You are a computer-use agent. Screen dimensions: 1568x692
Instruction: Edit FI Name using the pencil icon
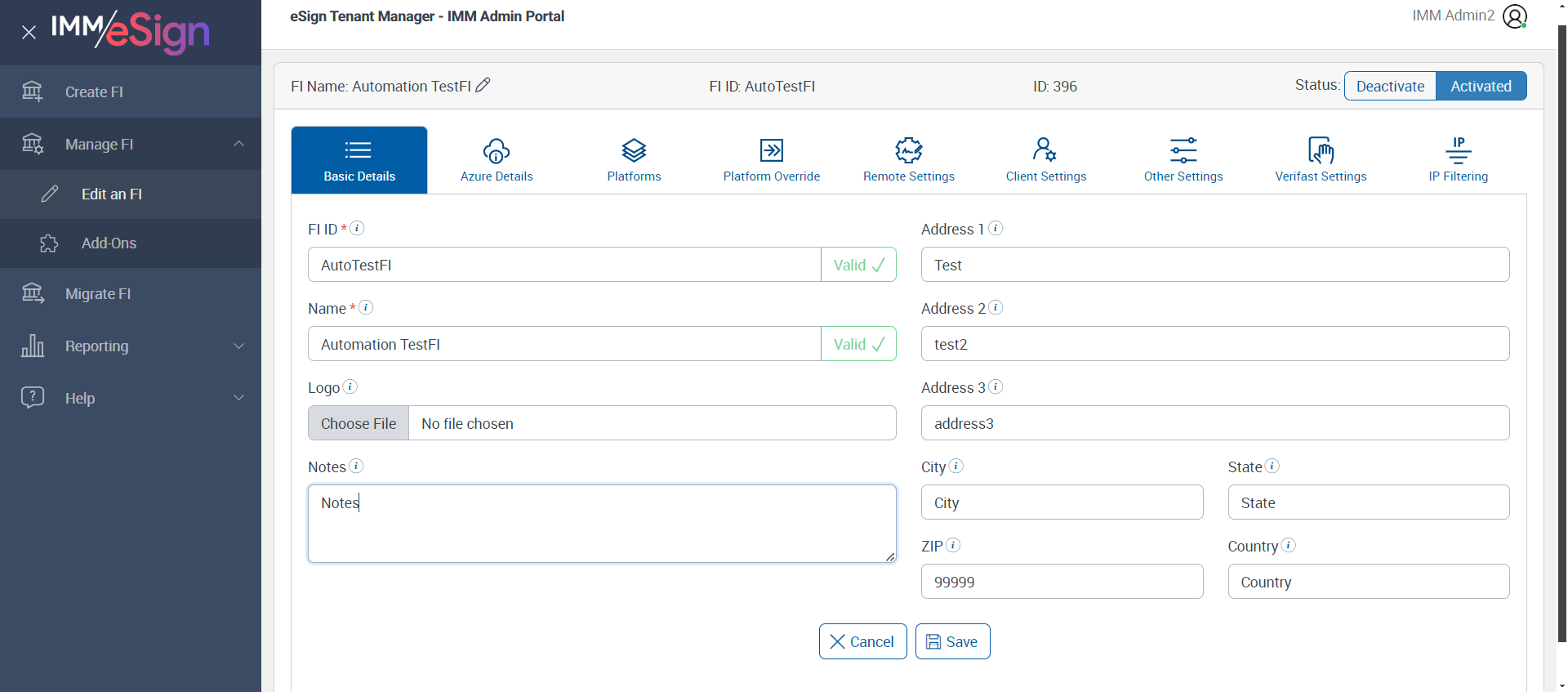point(483,85)
